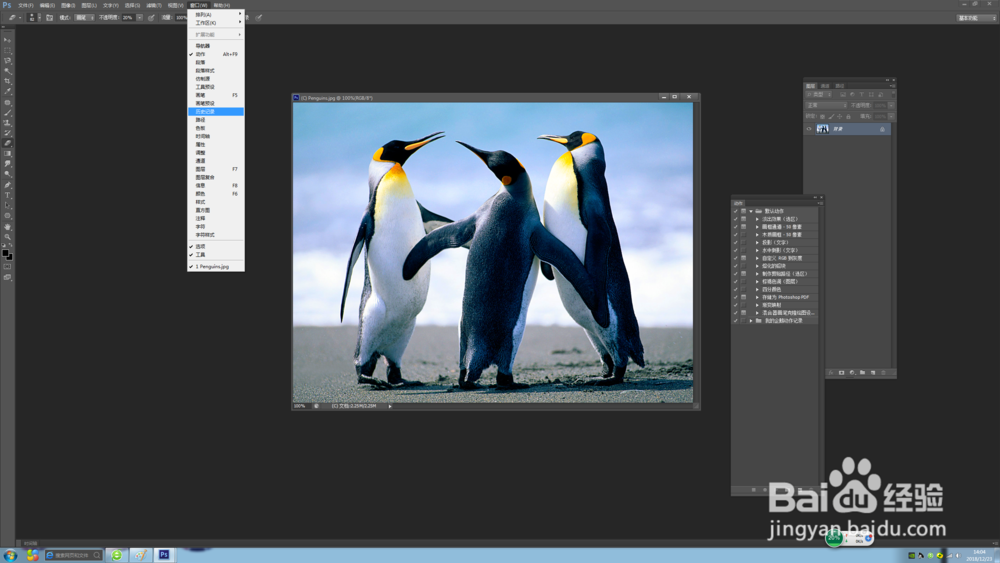1000x563 pixels.
Task: Open document status bar arrow menu
Action: coord(390,406)
